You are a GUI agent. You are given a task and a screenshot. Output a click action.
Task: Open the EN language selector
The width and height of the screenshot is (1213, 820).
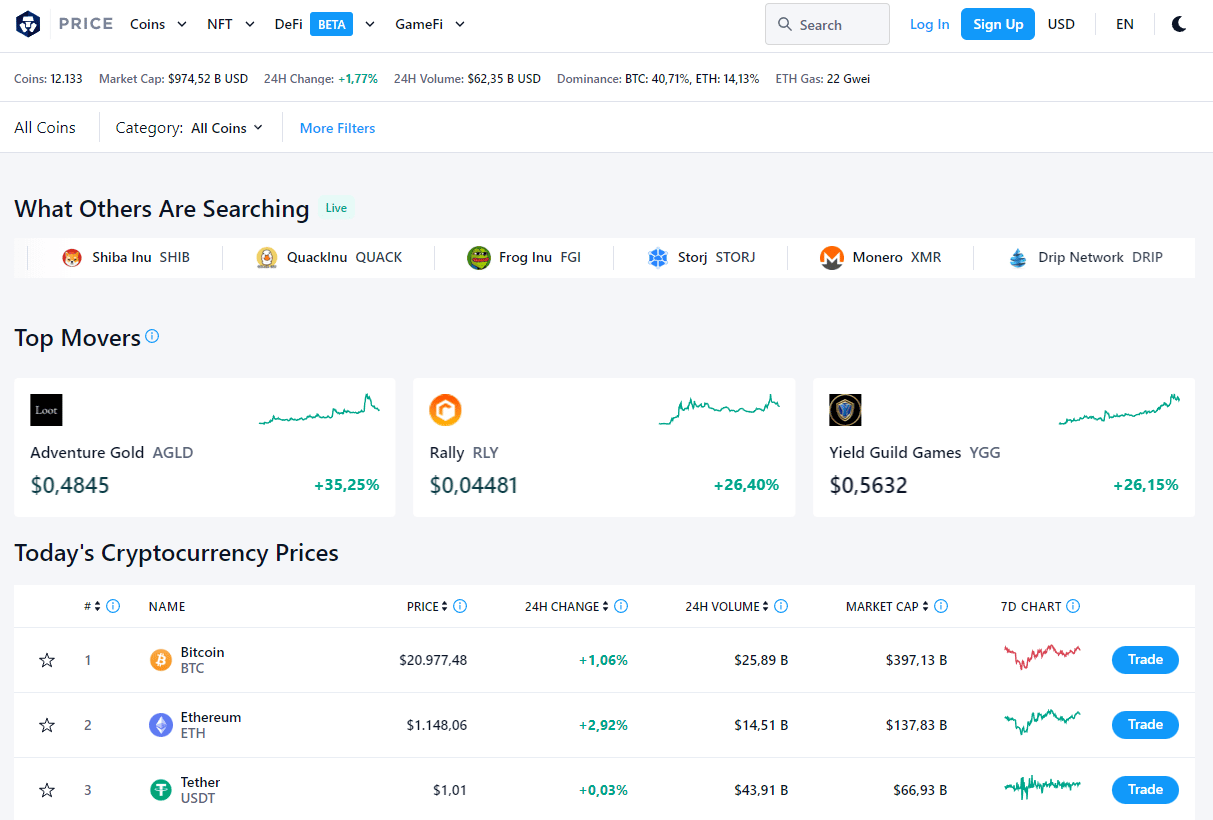pos(1125,24)
